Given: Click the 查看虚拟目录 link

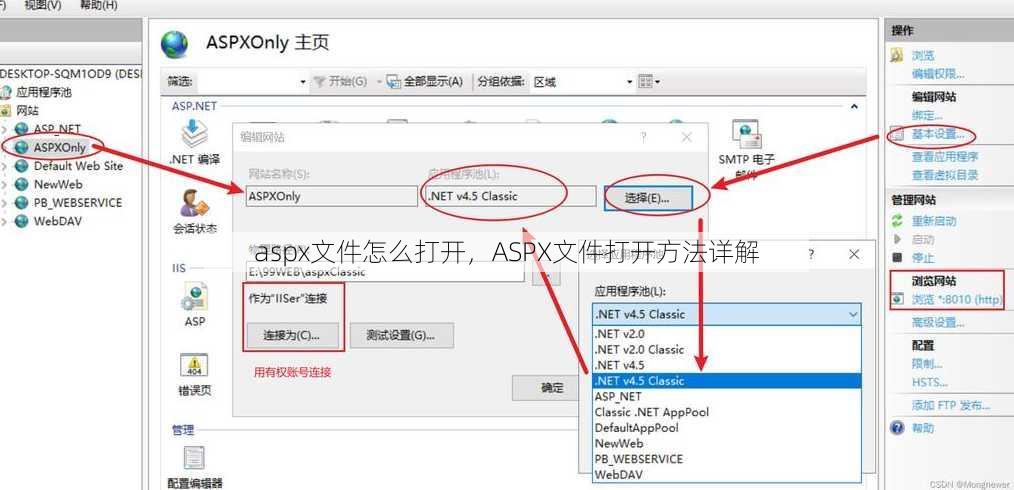Looking at the screenshot, I should pos(945,175).
